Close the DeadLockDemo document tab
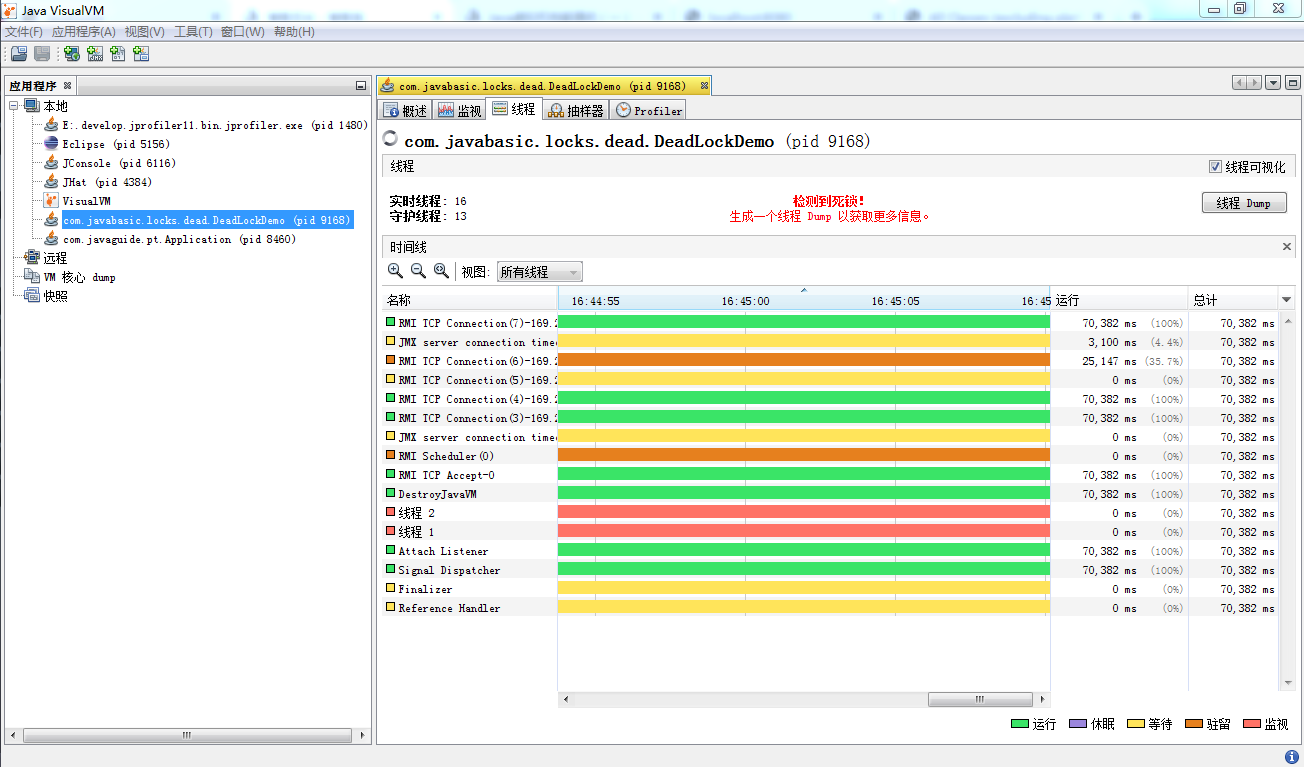 (704, 86)
